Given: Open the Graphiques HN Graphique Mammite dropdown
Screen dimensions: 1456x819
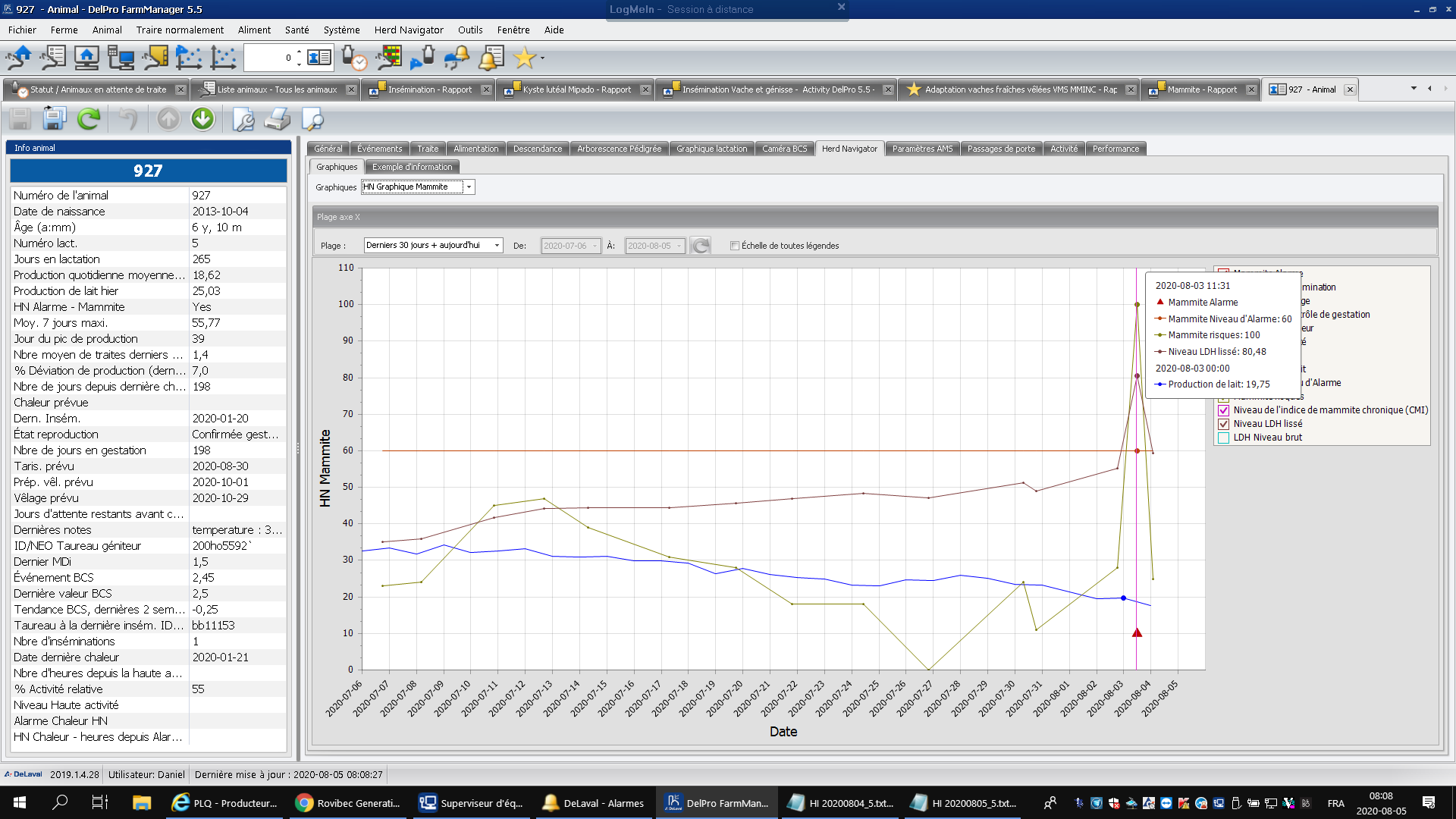Looking at the screenshot, I should click(469, 187).
